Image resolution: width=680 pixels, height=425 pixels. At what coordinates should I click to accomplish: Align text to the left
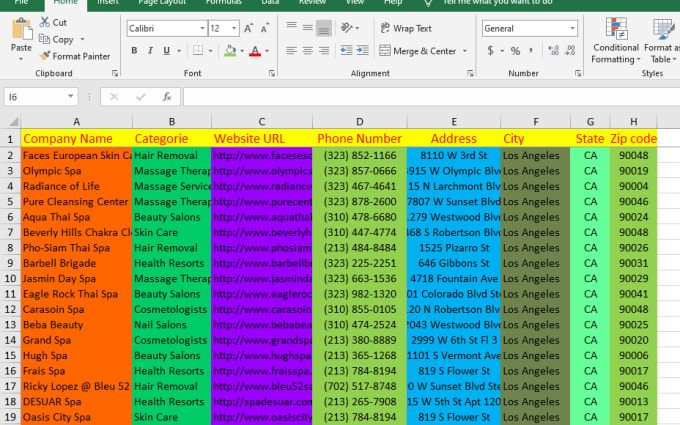[x=291, y=51]
